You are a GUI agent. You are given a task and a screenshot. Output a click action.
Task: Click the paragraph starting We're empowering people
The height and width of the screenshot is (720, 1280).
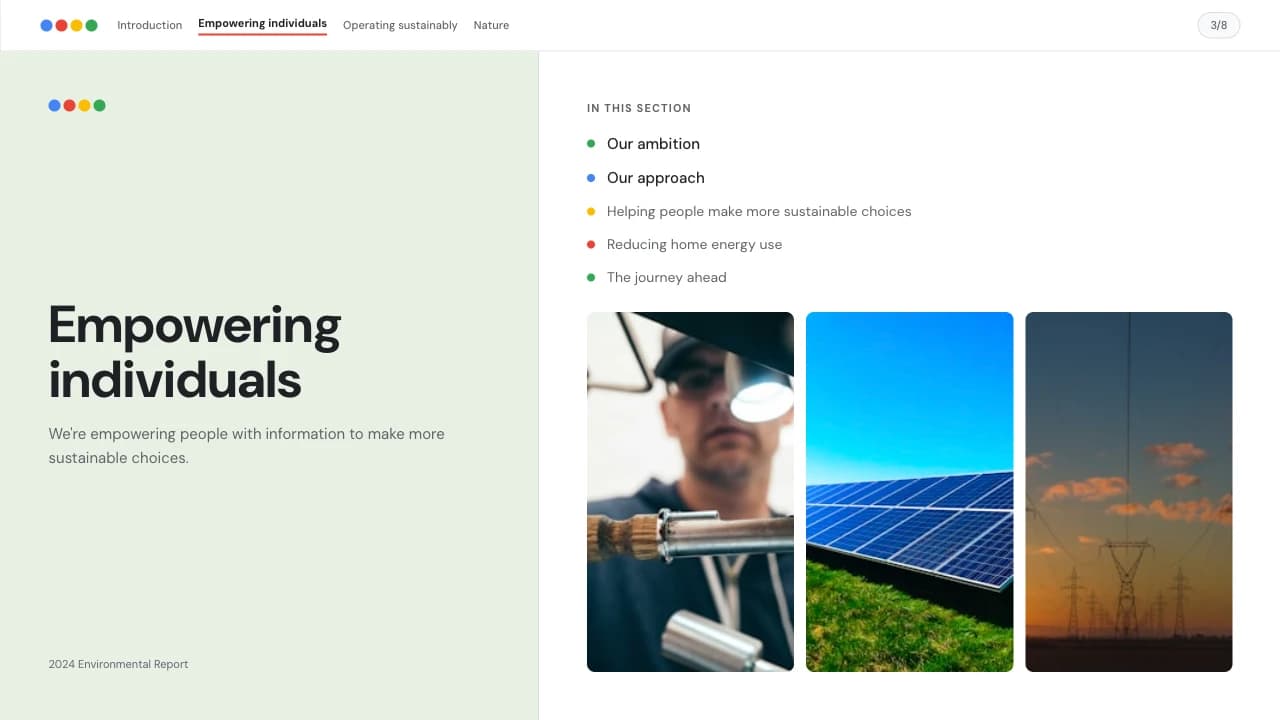point(247,446)
